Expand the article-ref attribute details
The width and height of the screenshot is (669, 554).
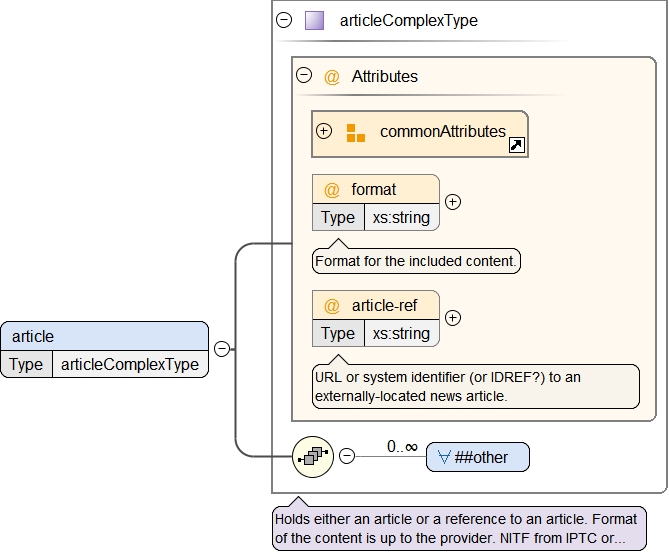click(x=453, y=318)
